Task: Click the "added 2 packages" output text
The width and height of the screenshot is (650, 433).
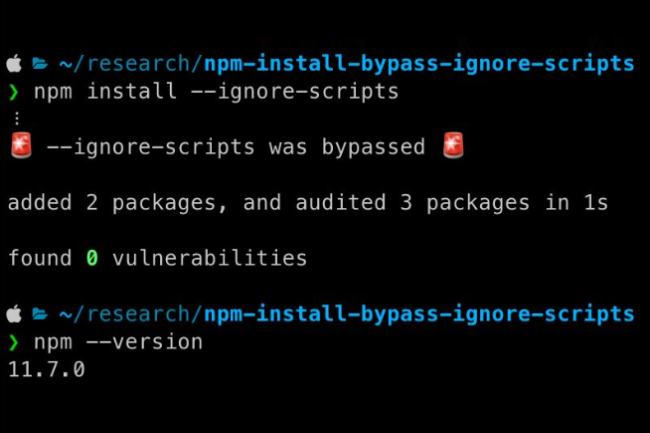Action: [118, 203]
